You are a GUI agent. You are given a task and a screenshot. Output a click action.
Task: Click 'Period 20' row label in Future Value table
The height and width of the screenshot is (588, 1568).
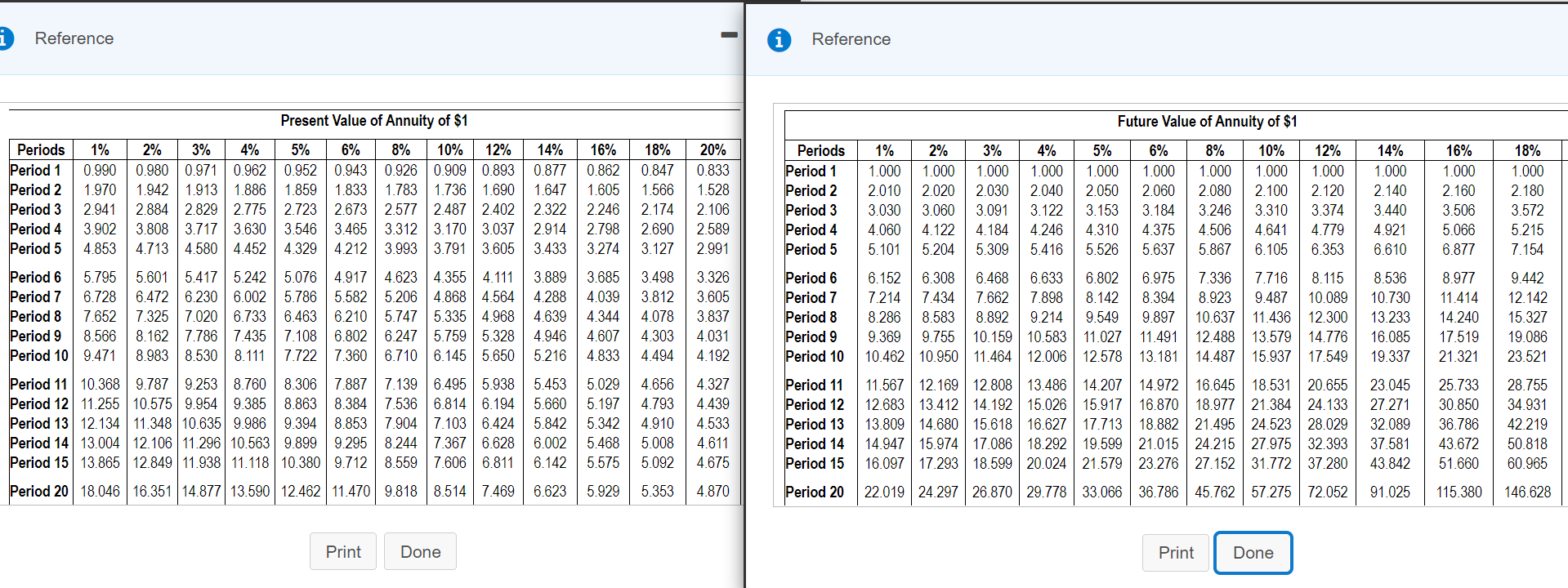pyautogui.click(x=815, y=492)
